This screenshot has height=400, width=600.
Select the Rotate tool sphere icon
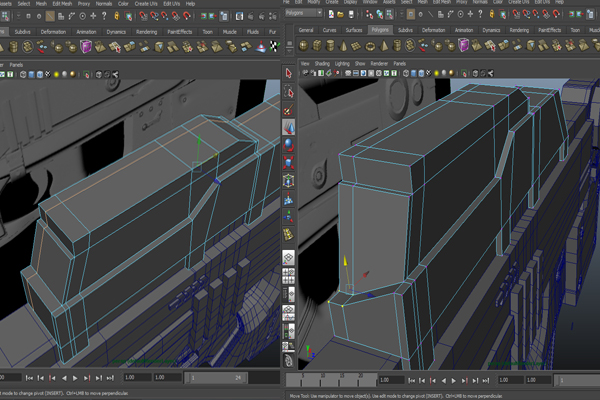click(289, 145)
